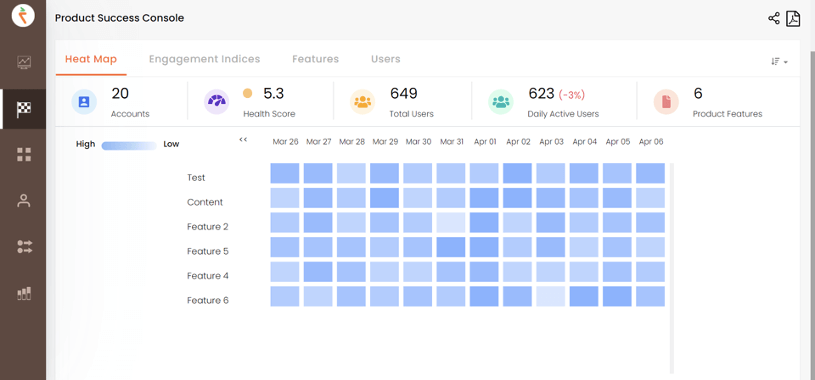Select the checkered flag sidebar icon
Image resolution: width=815 pixels, height=380 pixels.
(x=24, y=109)
